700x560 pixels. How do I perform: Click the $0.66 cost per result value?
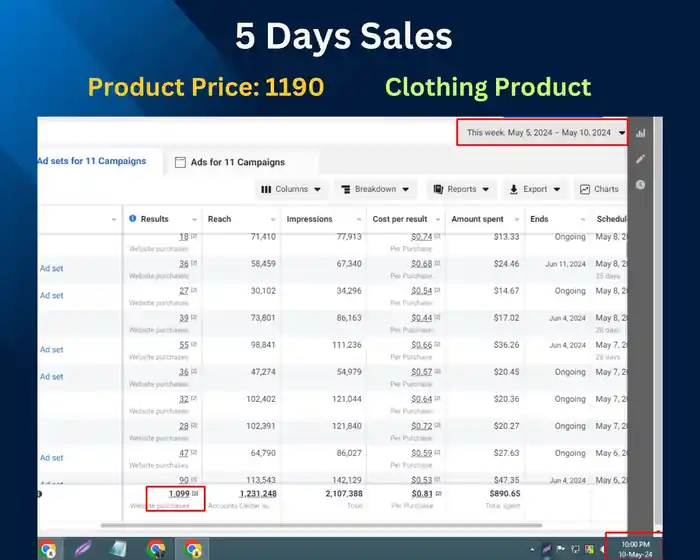(421, 345)
